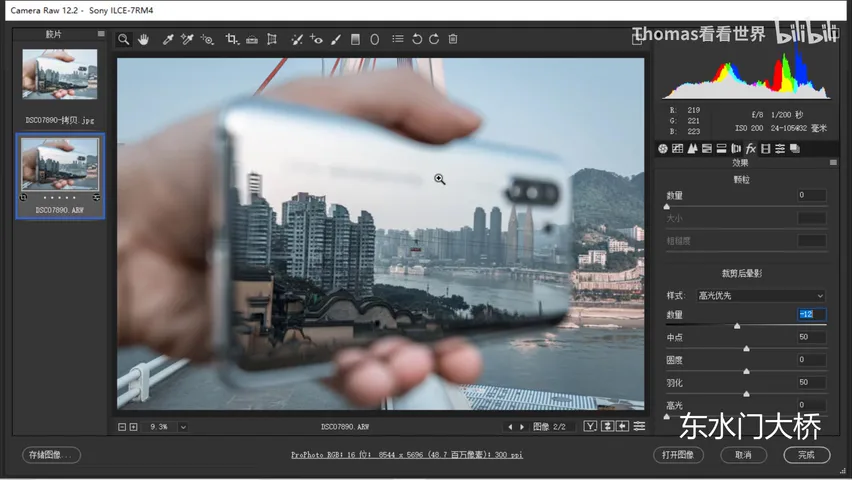Rotate image counterclockwise

pyautogui.click(x=417, y=39)
